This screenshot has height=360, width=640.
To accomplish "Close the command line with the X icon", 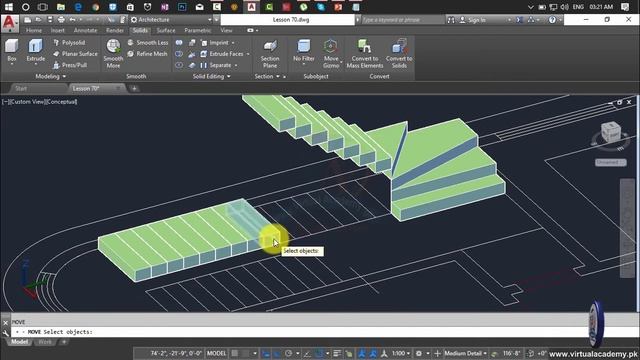I will coord(5,322).
